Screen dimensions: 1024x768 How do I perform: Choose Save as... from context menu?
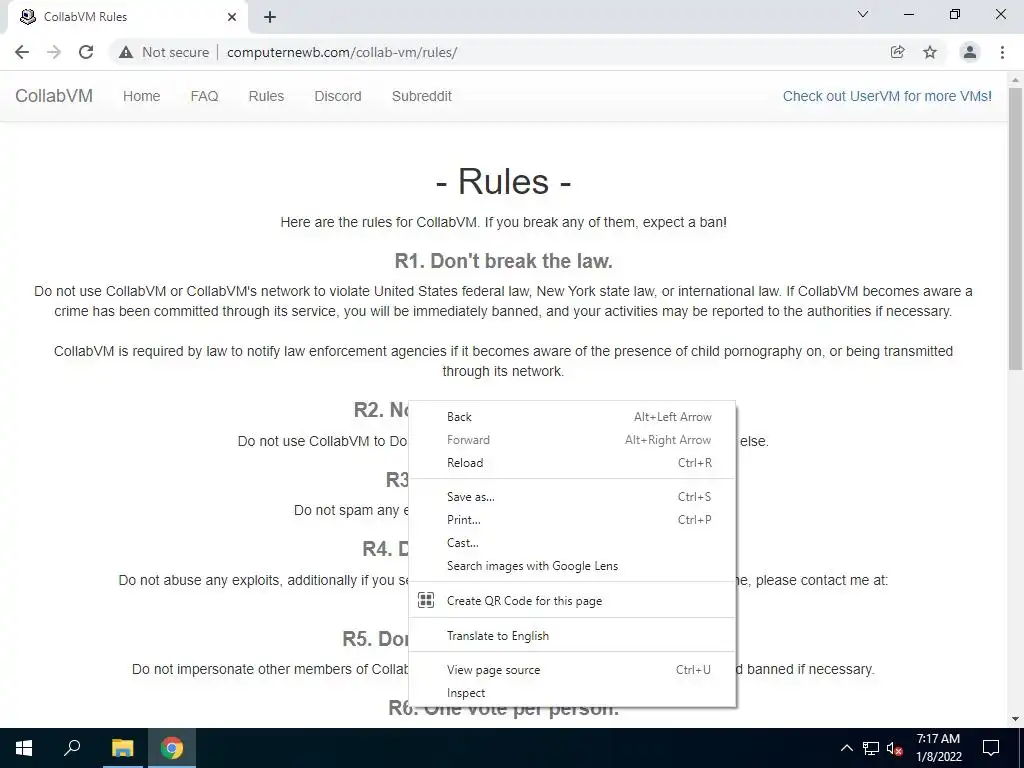pos(572,496)
